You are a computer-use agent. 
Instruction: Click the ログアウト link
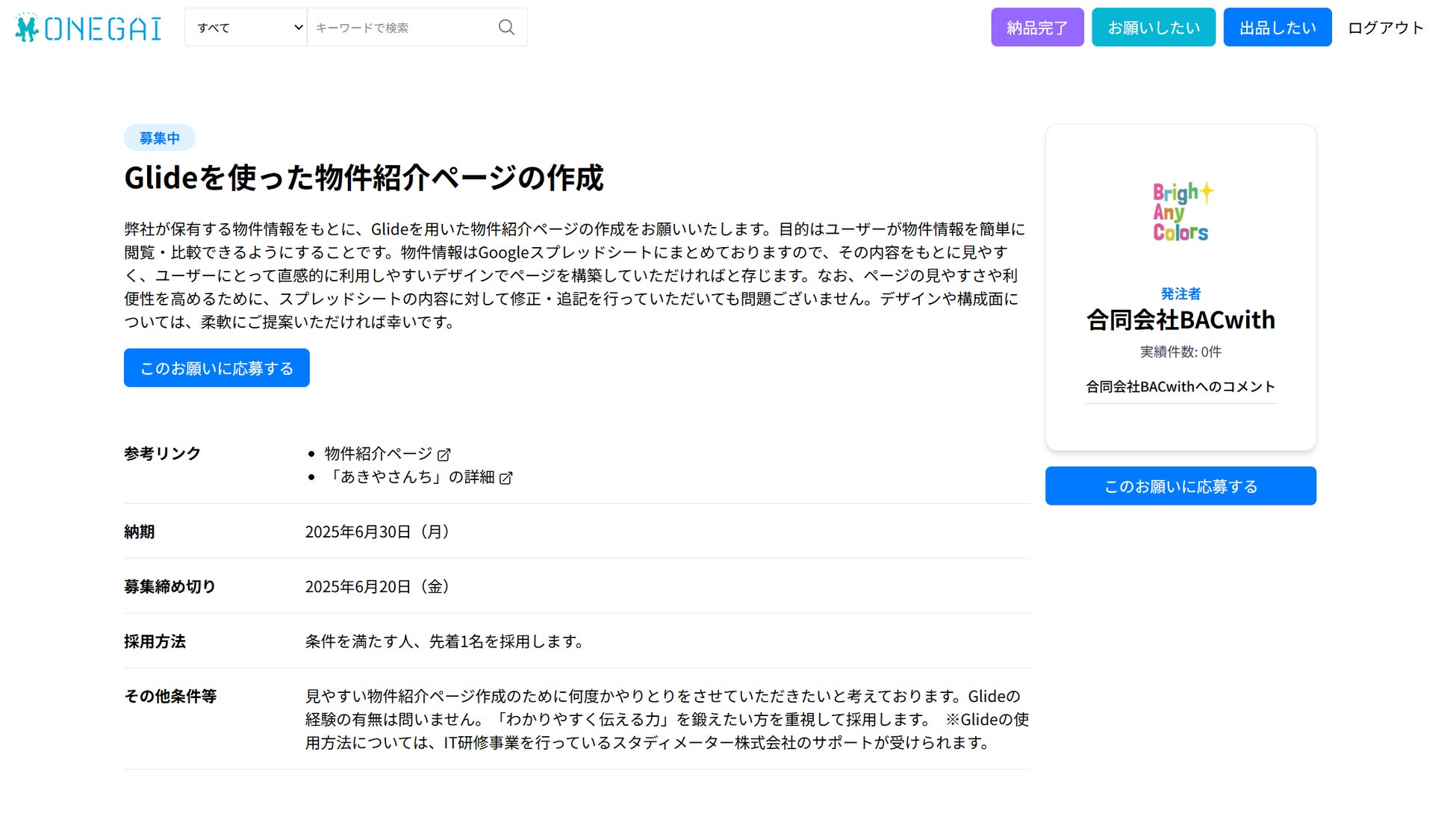1385,28
